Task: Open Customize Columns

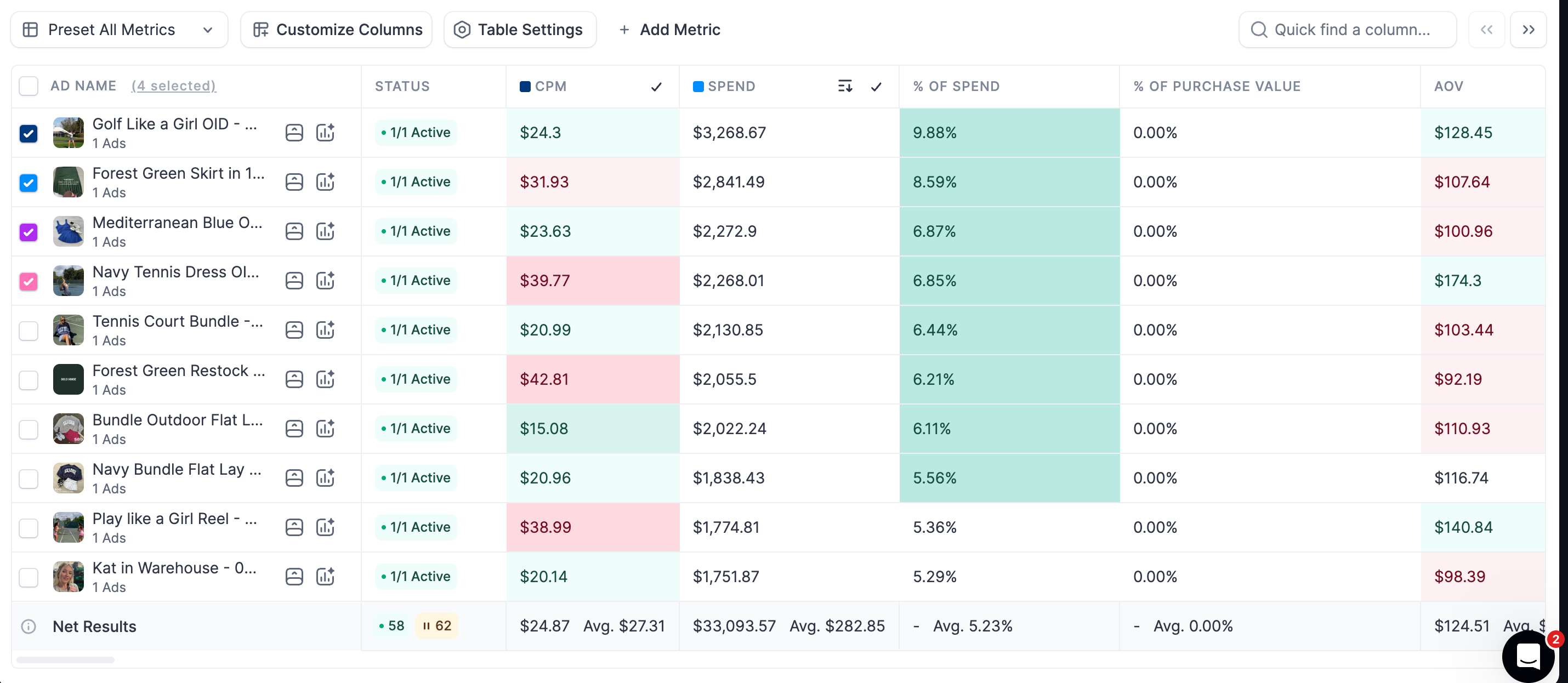Action: point(336,29)
